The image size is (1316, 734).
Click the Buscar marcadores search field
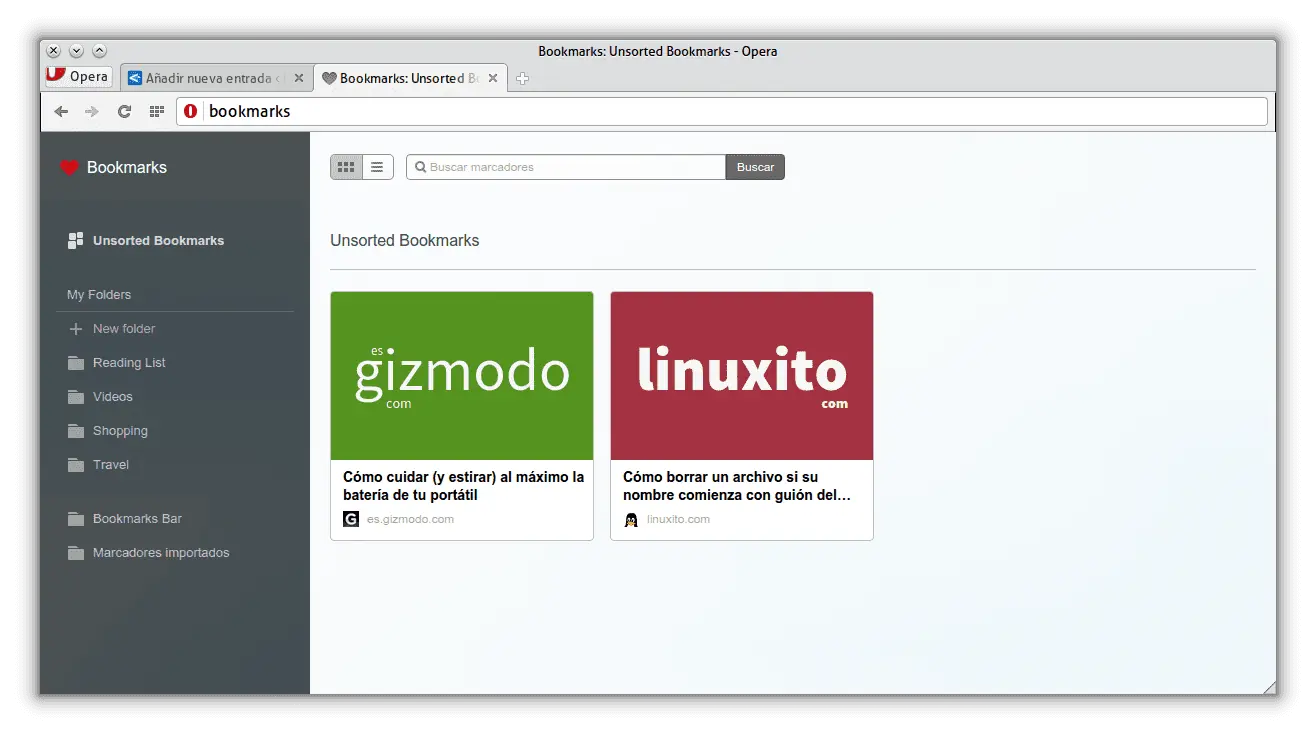566,167
